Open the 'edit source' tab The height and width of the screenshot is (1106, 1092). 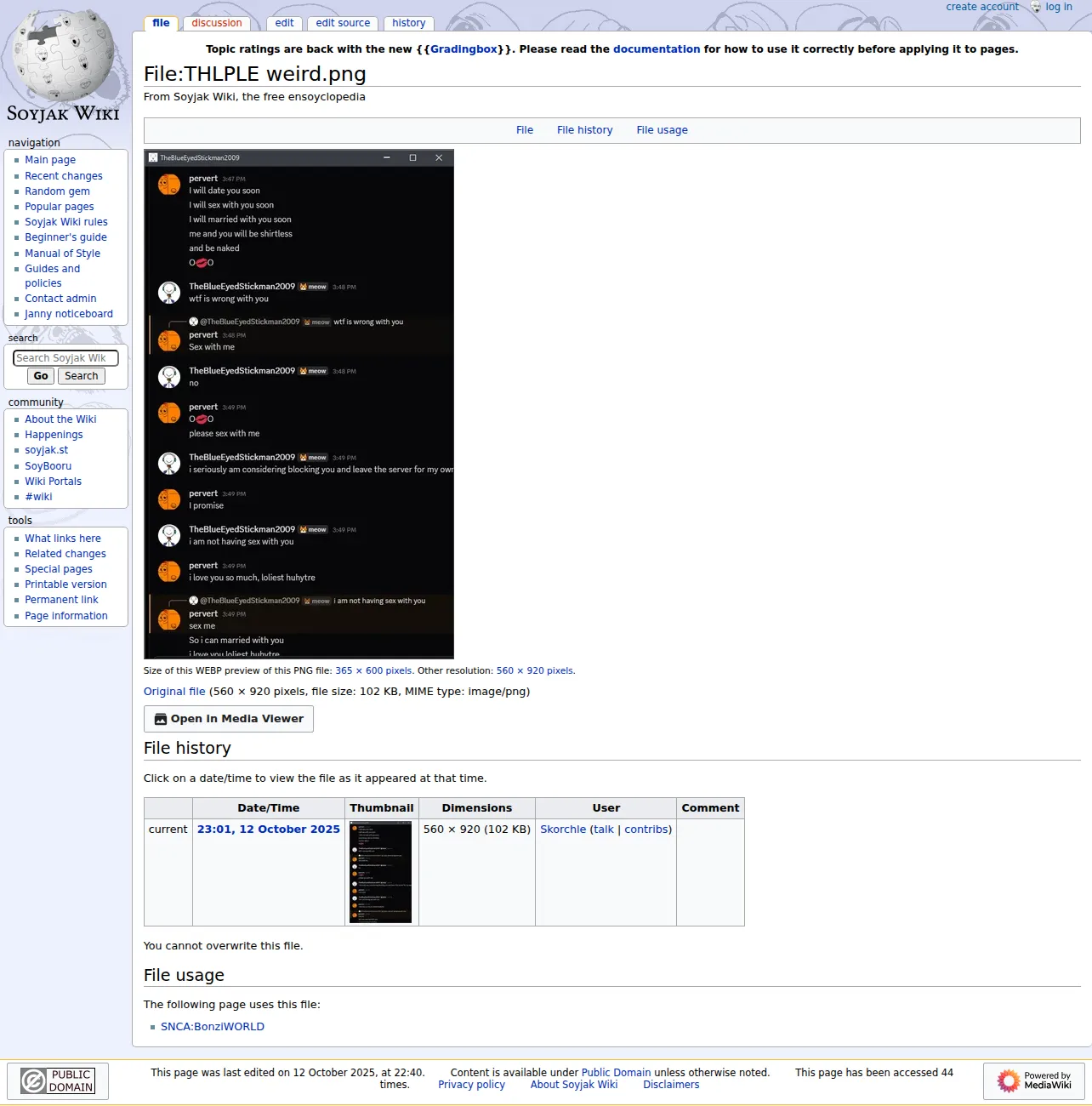tap(343, 23)
